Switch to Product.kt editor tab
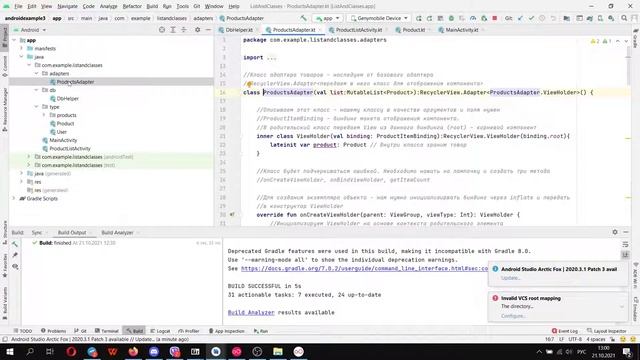Screen dimensions: 640x360 [x=413, y=30]
